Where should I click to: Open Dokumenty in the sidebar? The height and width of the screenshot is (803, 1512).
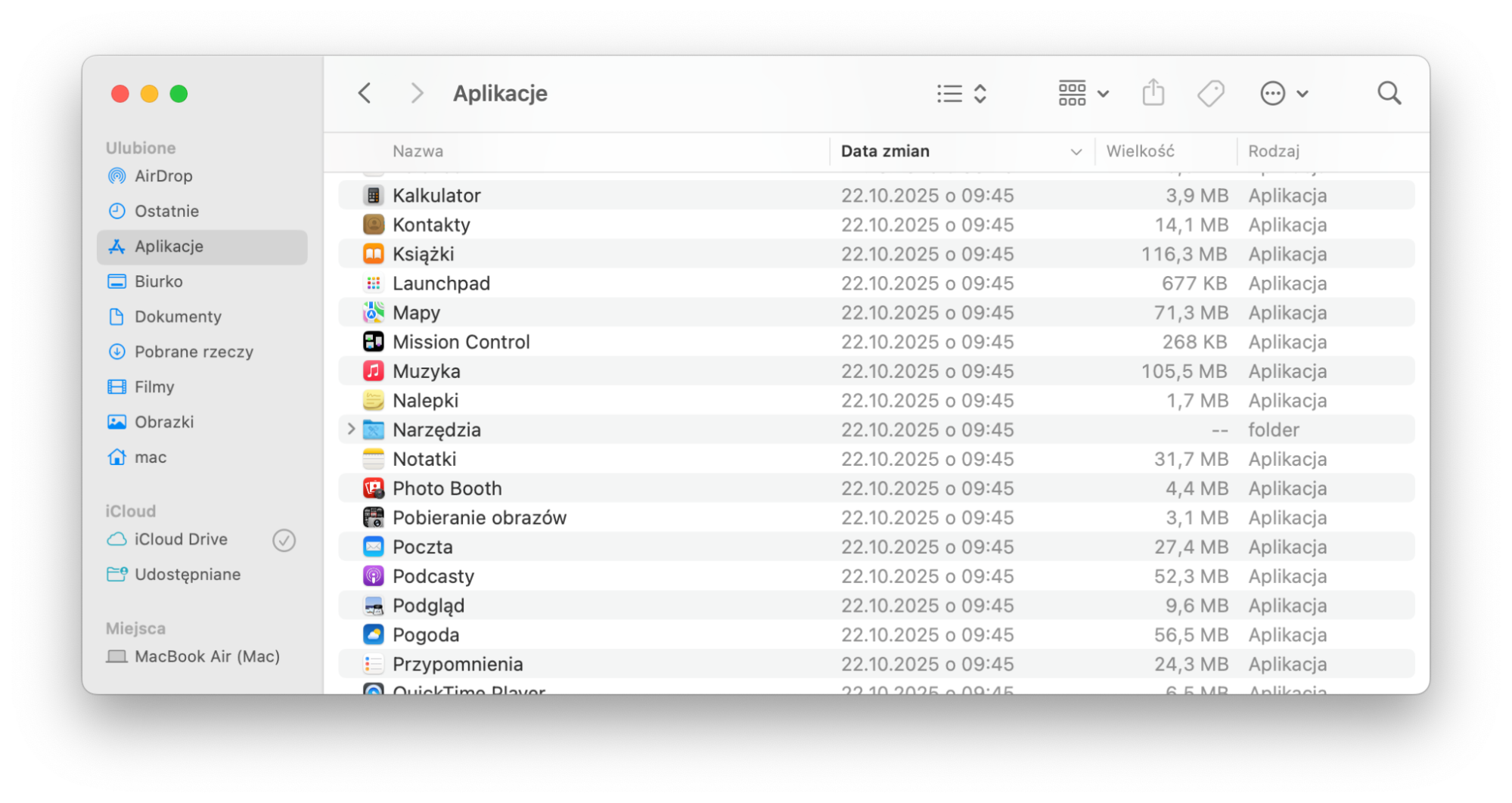tap(202, 317)
